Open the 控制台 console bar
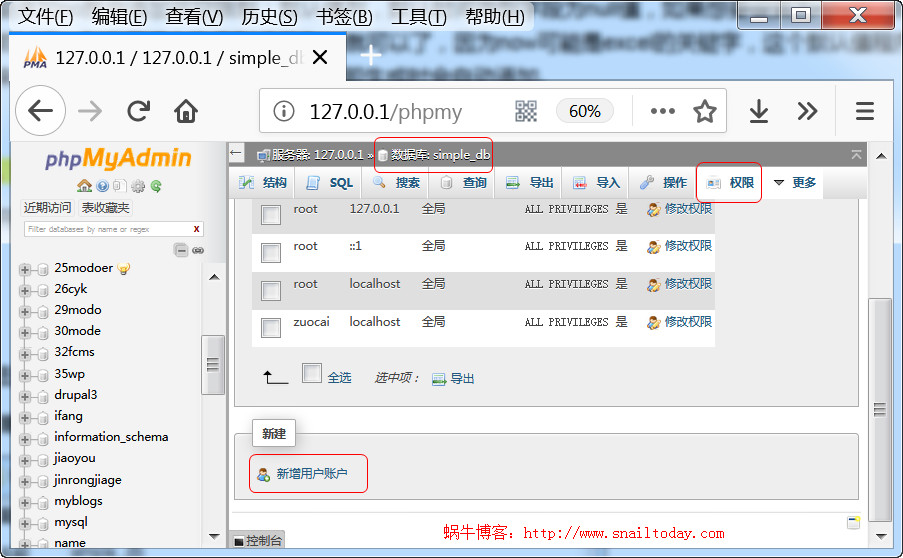Image resolution: width=903 pixels, height=558 pixels. 257,540
